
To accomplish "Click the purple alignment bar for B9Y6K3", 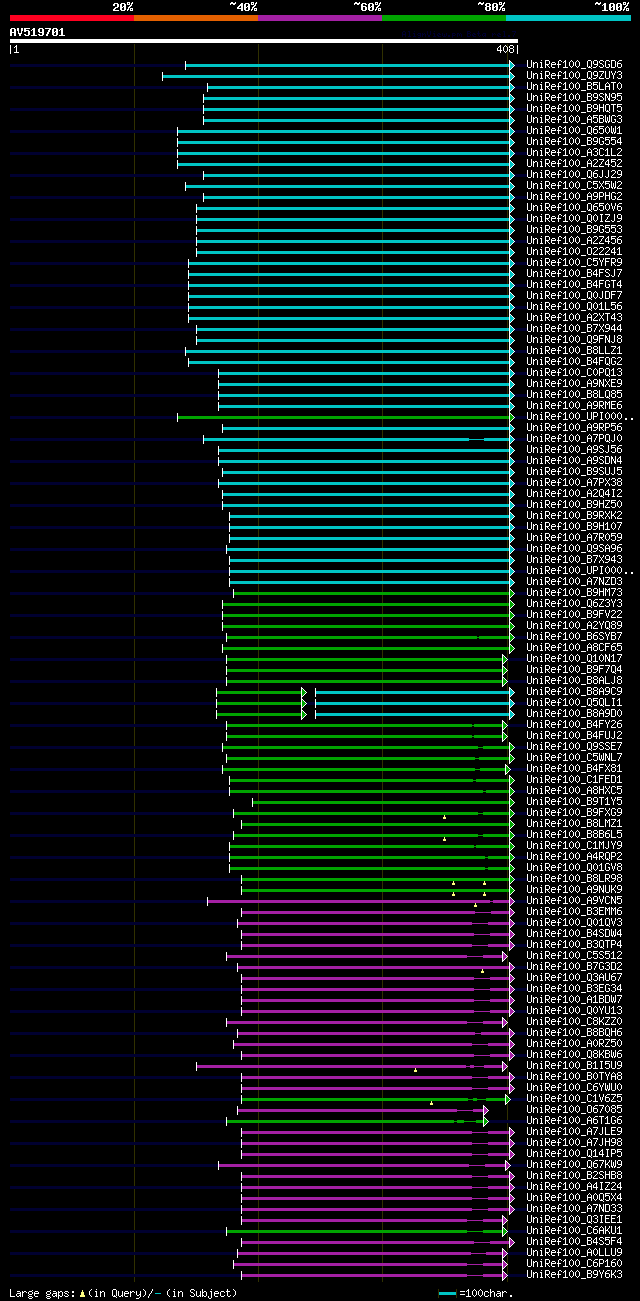I will pos(374,1275).
